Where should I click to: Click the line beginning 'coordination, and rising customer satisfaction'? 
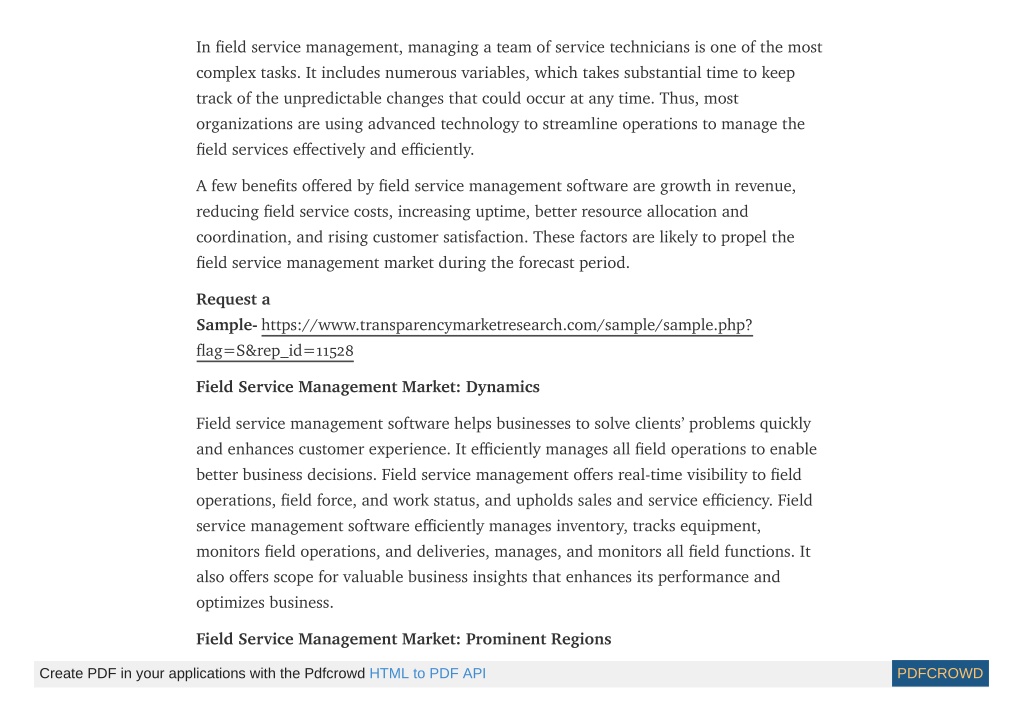pos(495,237)
